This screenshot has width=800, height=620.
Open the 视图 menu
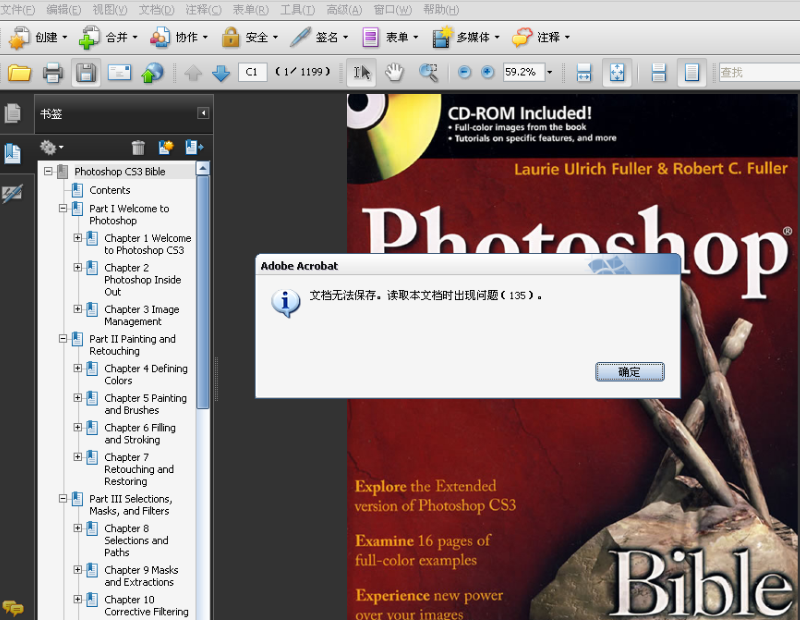coord(110,10)
